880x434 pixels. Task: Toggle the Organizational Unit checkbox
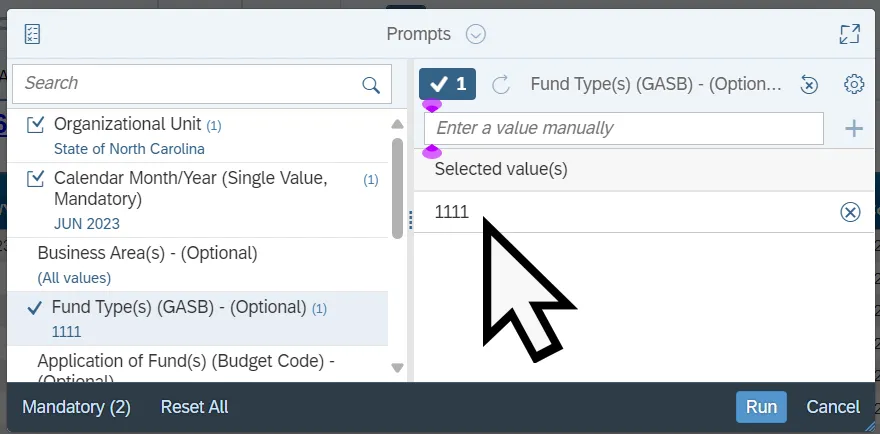click(x=36, y=125)
